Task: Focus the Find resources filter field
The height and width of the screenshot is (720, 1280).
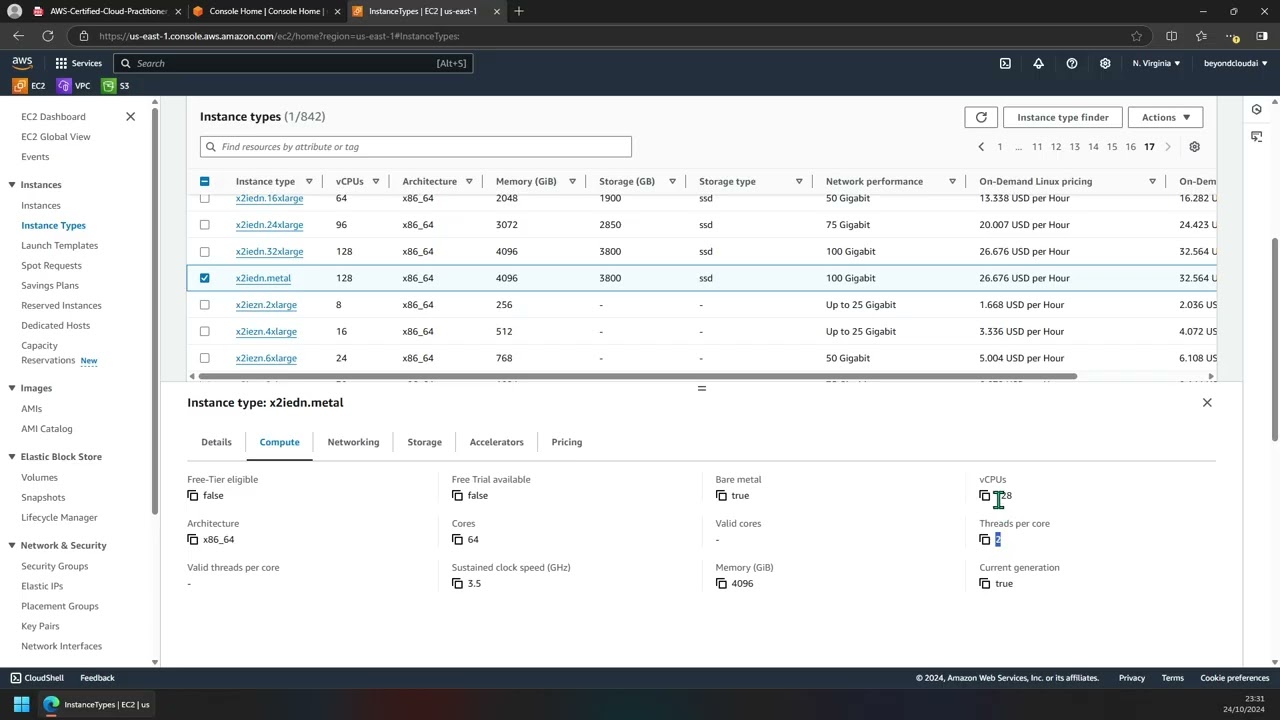Action: tap(415, 147)
